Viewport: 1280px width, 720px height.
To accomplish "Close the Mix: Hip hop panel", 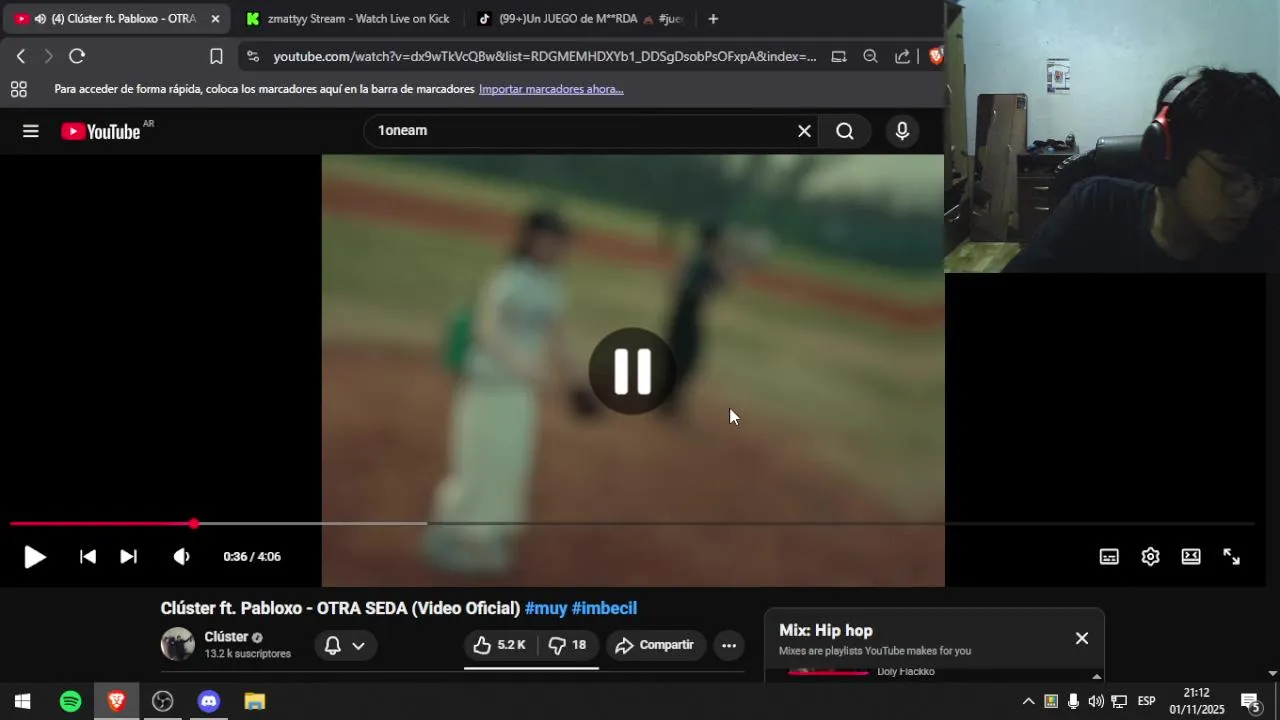I will point(1082,638).
